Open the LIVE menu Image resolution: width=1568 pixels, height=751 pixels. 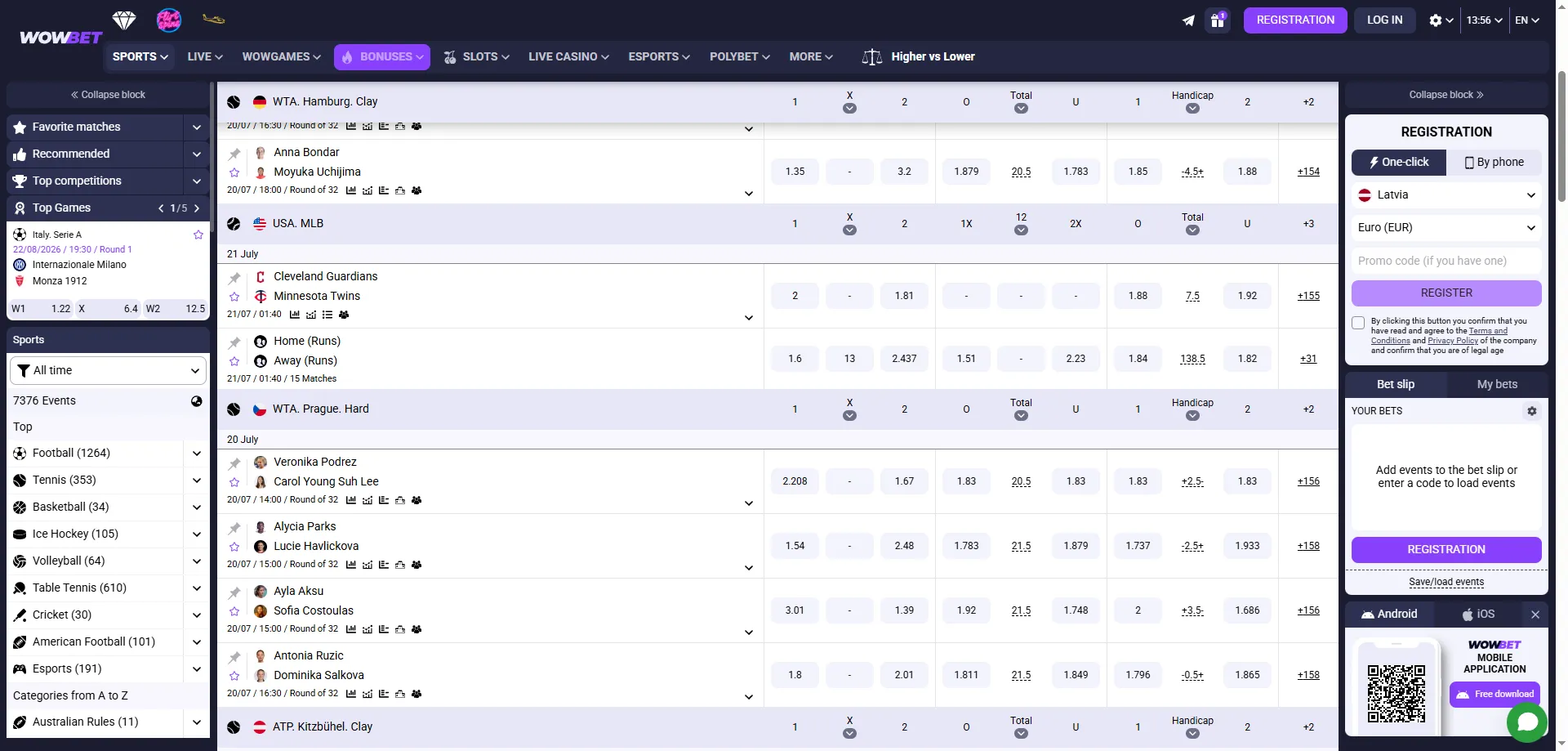pos(205,56)
